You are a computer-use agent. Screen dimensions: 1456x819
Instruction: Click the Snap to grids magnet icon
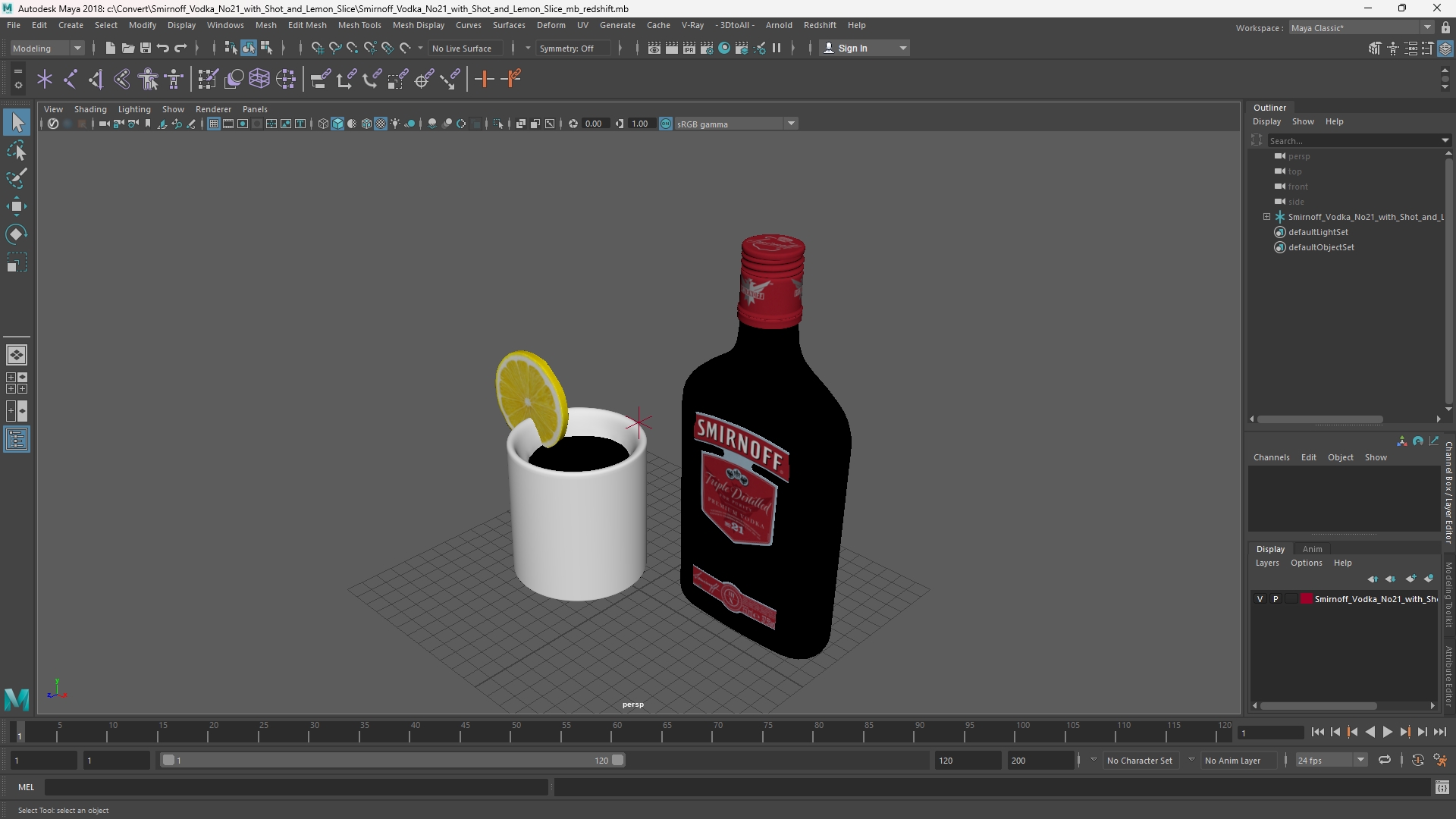coord(317,48)
